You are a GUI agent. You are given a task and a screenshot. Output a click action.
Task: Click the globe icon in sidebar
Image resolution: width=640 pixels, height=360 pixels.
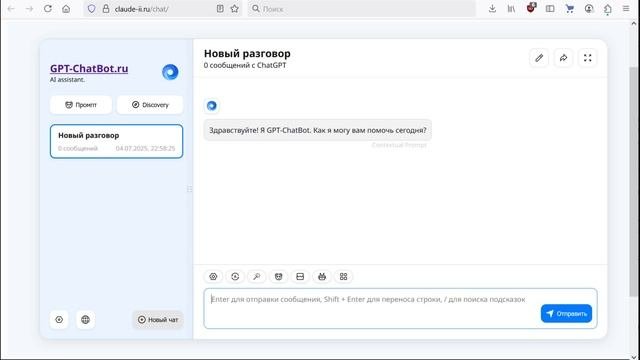pos(85,320)
